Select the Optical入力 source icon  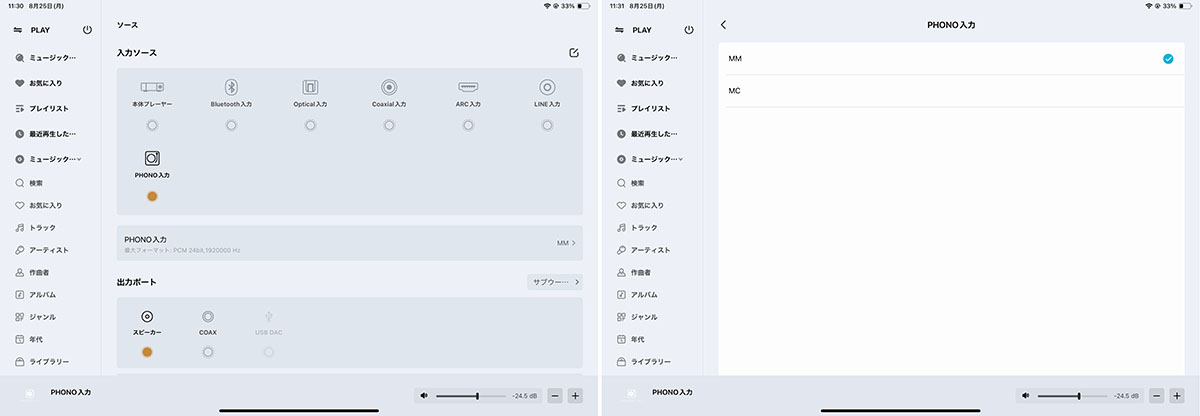coord(310,87)
